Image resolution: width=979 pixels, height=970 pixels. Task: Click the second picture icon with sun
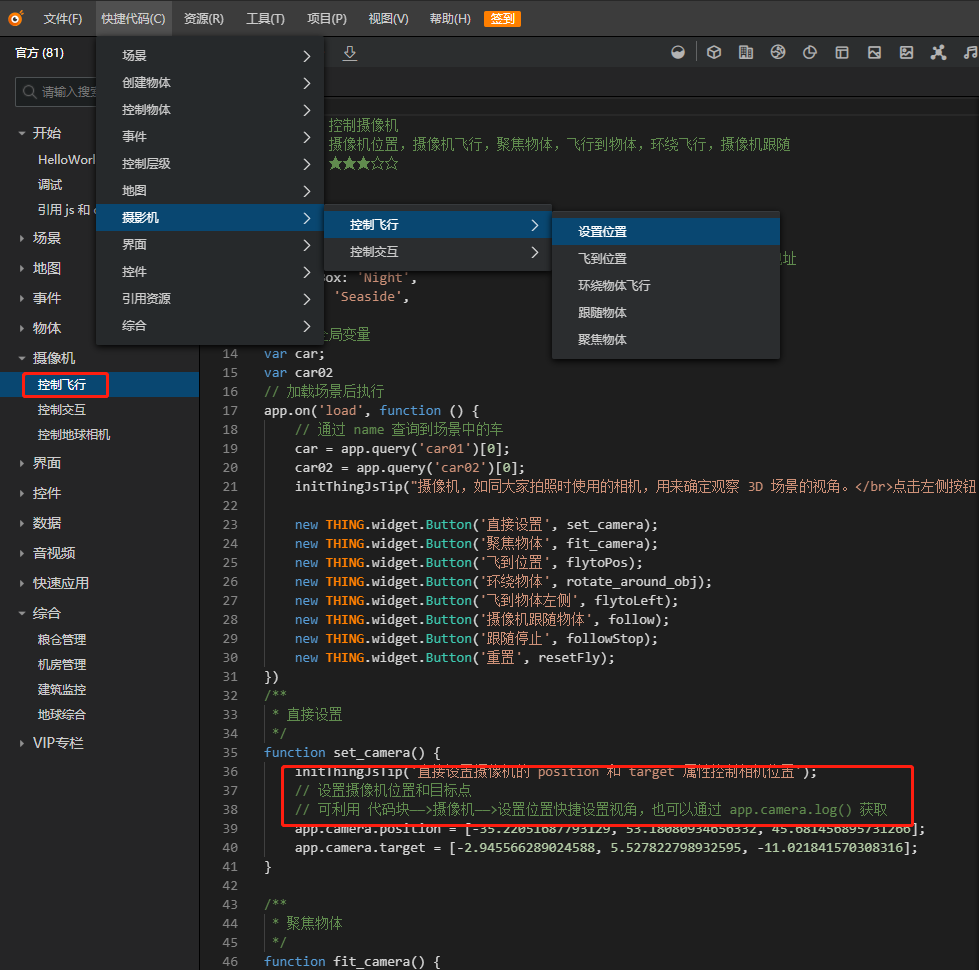906,52
